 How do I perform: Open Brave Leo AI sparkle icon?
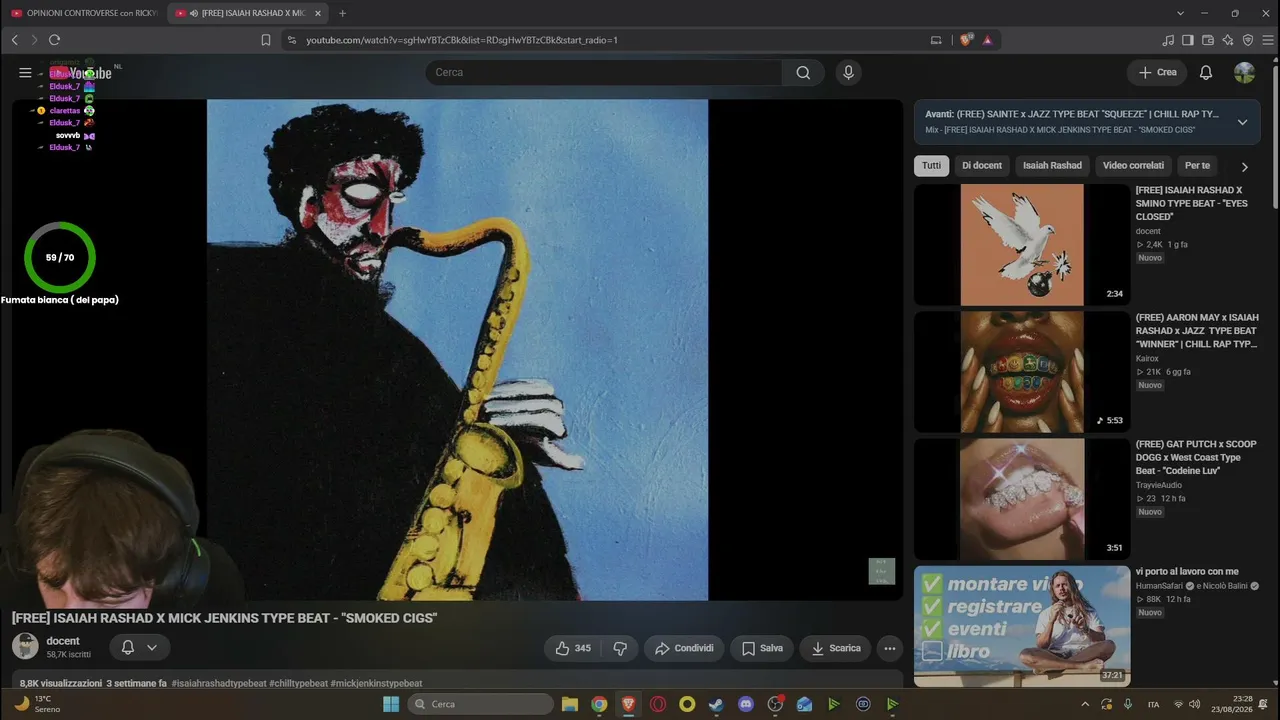click(1228, 40)
